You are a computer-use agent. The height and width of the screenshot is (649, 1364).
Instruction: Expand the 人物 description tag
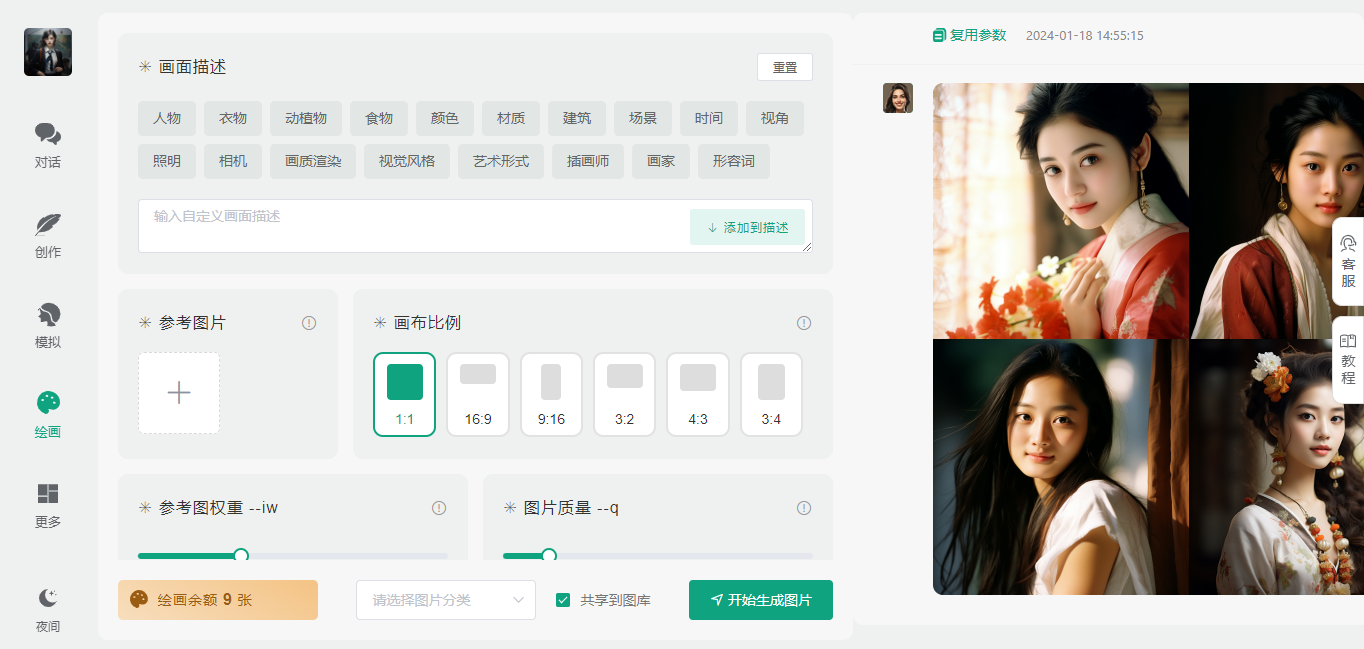[167, 118]
